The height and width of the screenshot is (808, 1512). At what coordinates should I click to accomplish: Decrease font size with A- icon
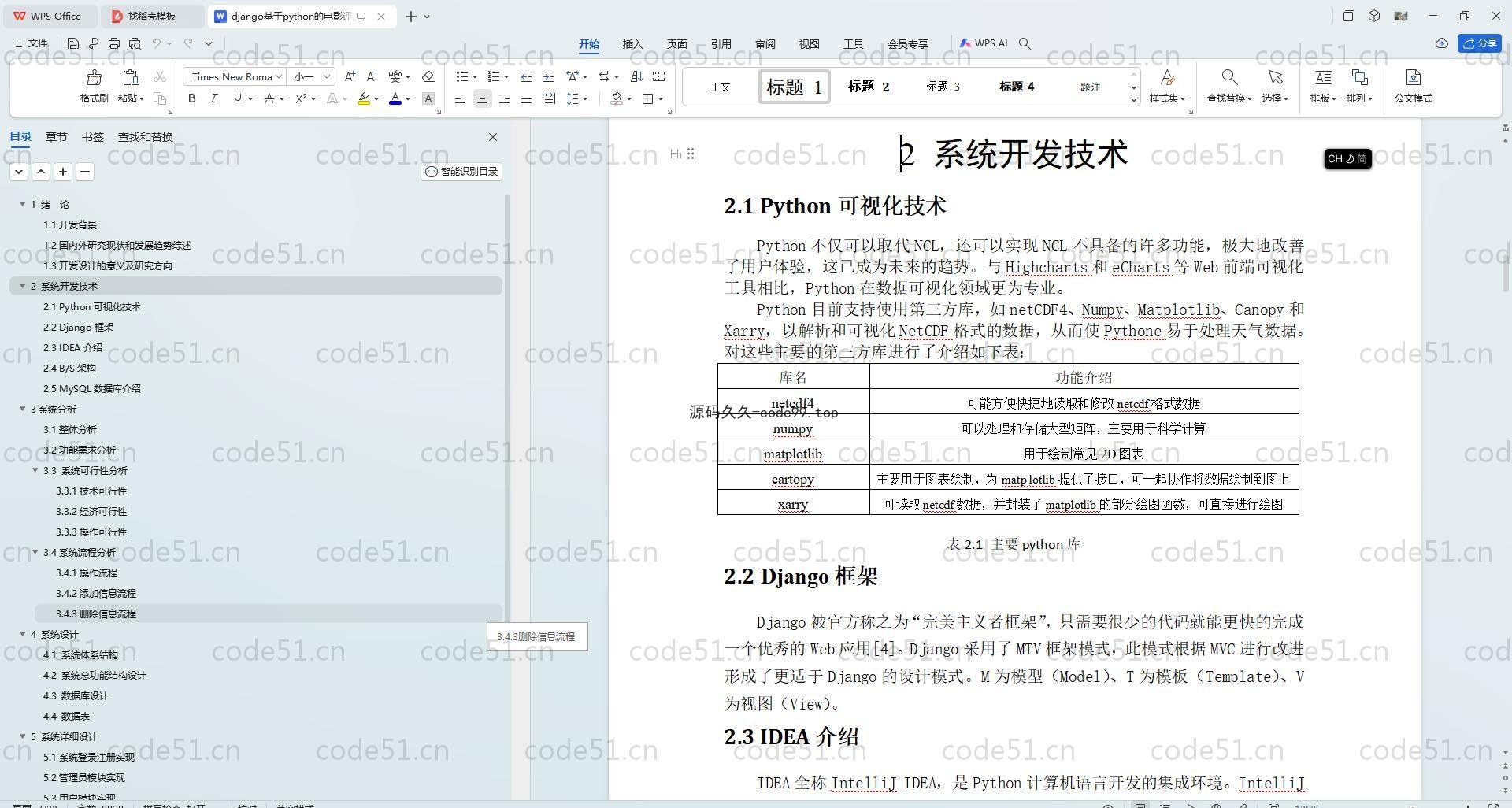coord(372,76)
